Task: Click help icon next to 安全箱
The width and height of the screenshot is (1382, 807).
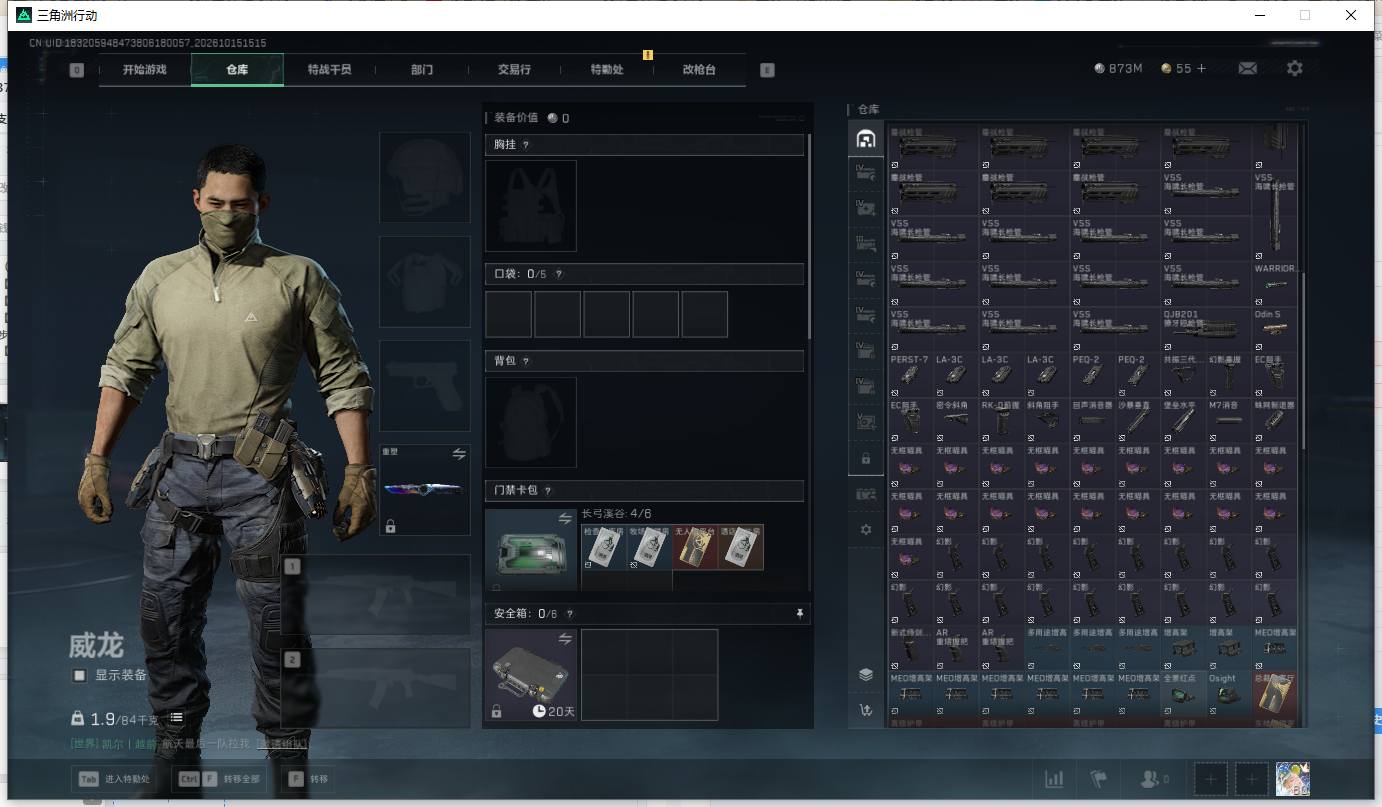Action: [x=570, y=614]
